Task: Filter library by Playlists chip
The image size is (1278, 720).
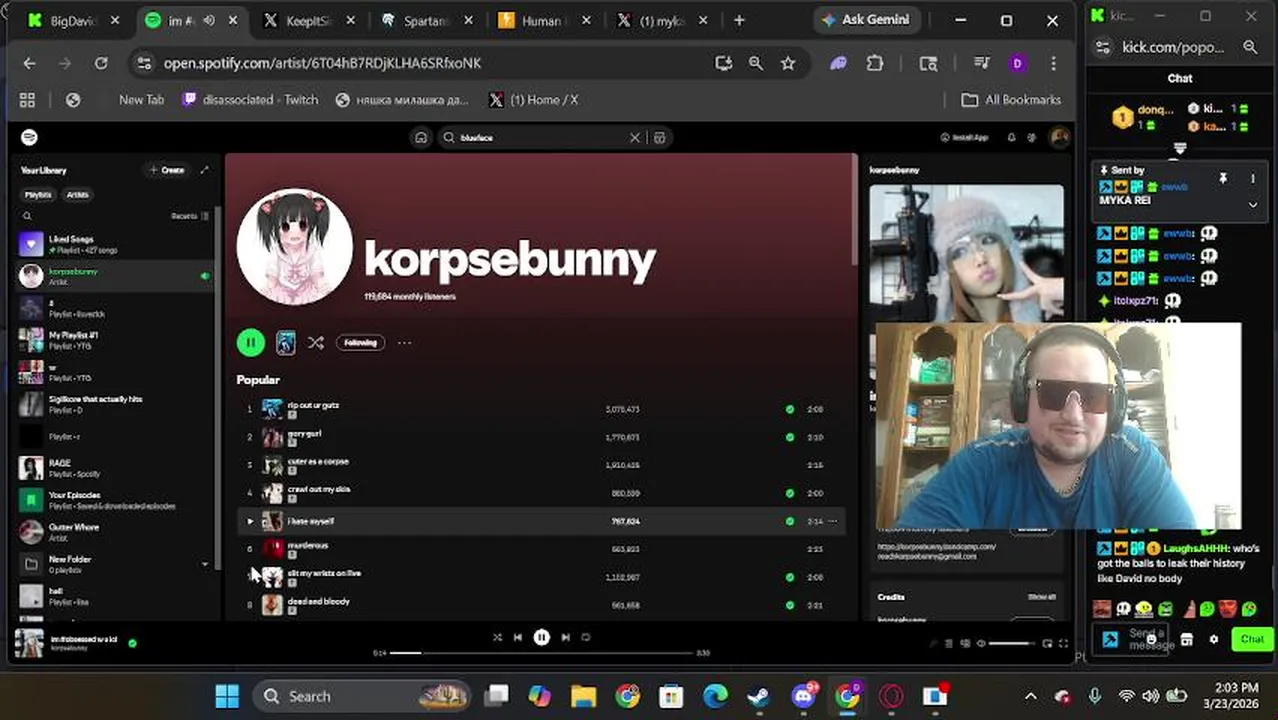Action: coord(38,195)
